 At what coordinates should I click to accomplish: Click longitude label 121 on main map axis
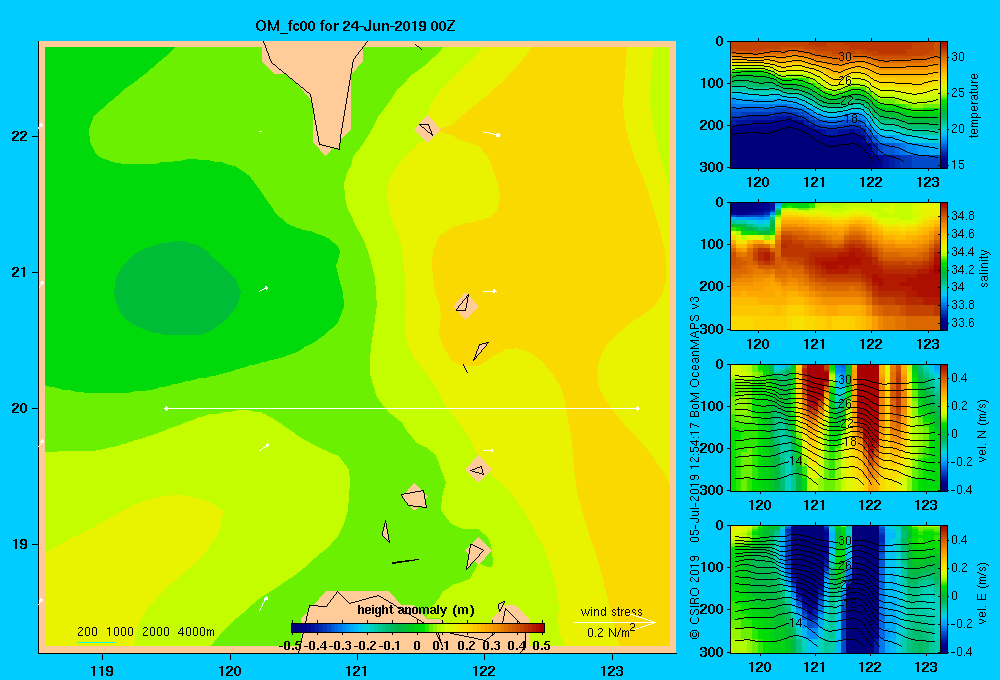click(x=357, y=670)
